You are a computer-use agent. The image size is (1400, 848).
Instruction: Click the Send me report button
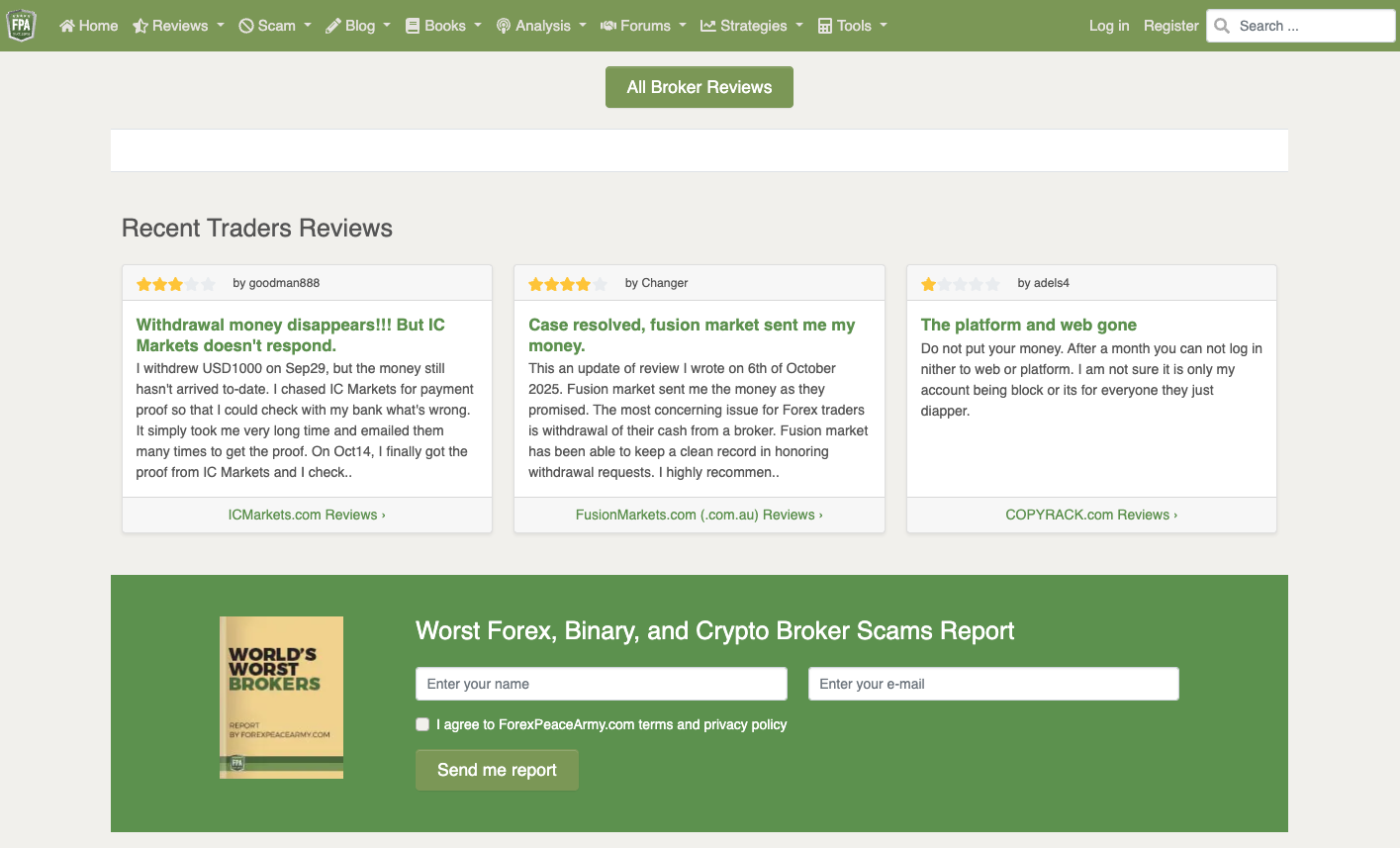click(x=497, y=770)
